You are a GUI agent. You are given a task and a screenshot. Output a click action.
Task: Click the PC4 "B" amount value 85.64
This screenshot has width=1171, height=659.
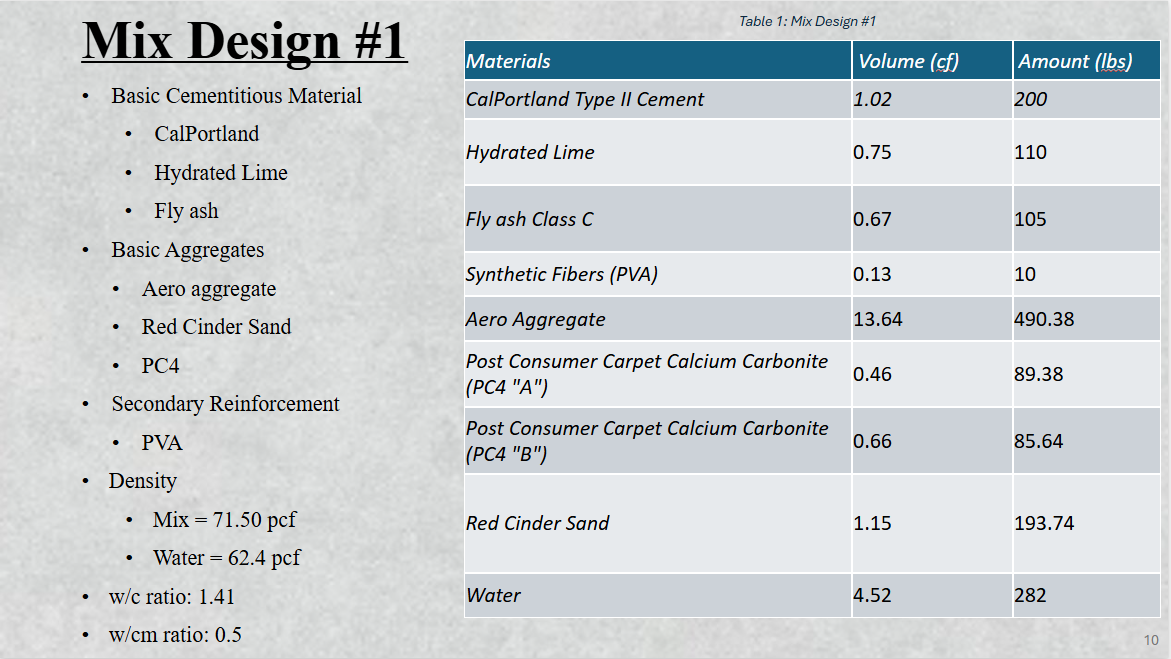(x=1038, y=441)
